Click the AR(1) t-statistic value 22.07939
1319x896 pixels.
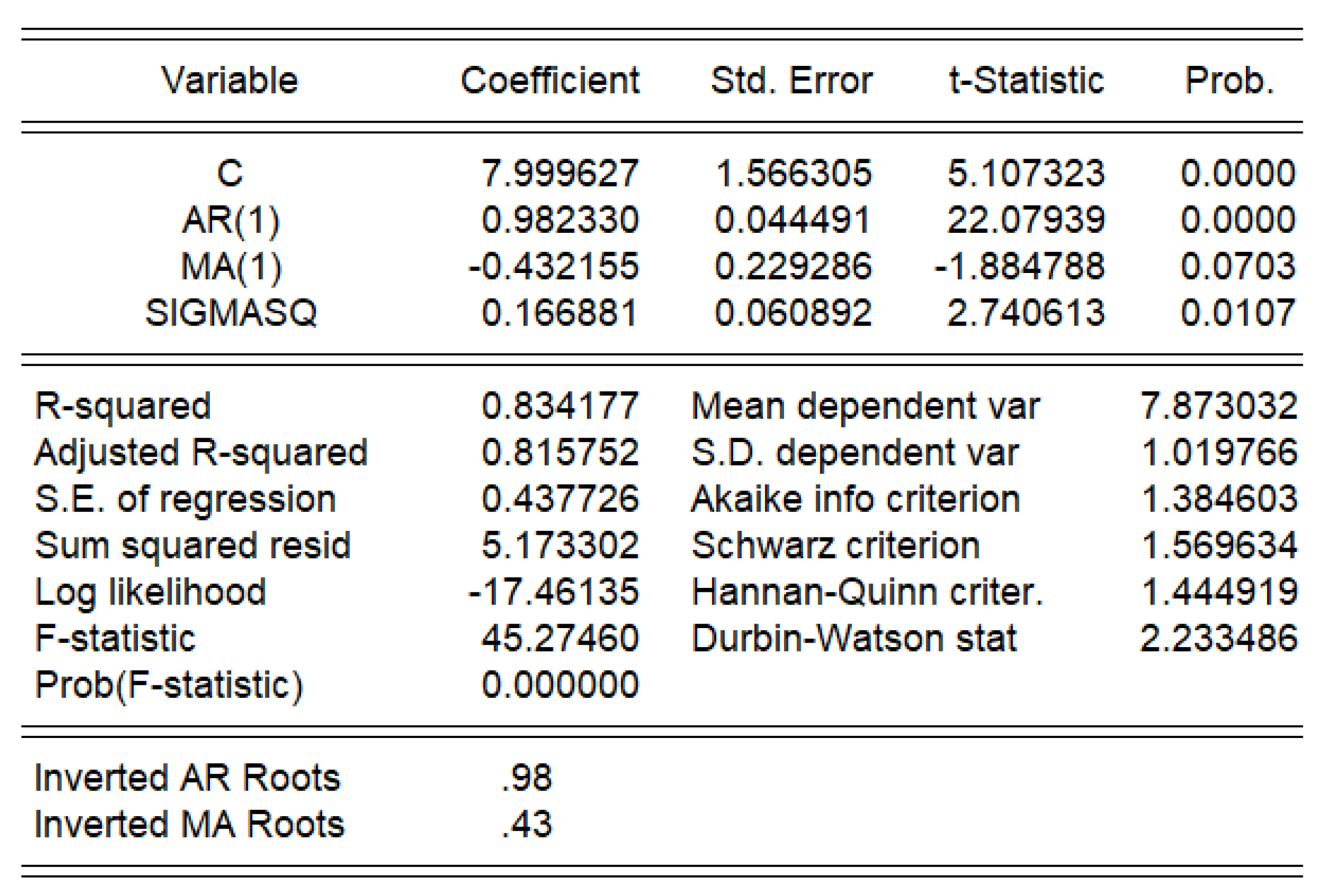click(1026, 219)
